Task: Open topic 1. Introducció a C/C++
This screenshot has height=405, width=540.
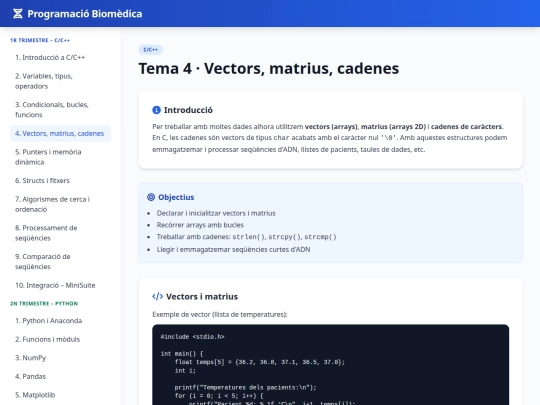Action: coord(61,58)
